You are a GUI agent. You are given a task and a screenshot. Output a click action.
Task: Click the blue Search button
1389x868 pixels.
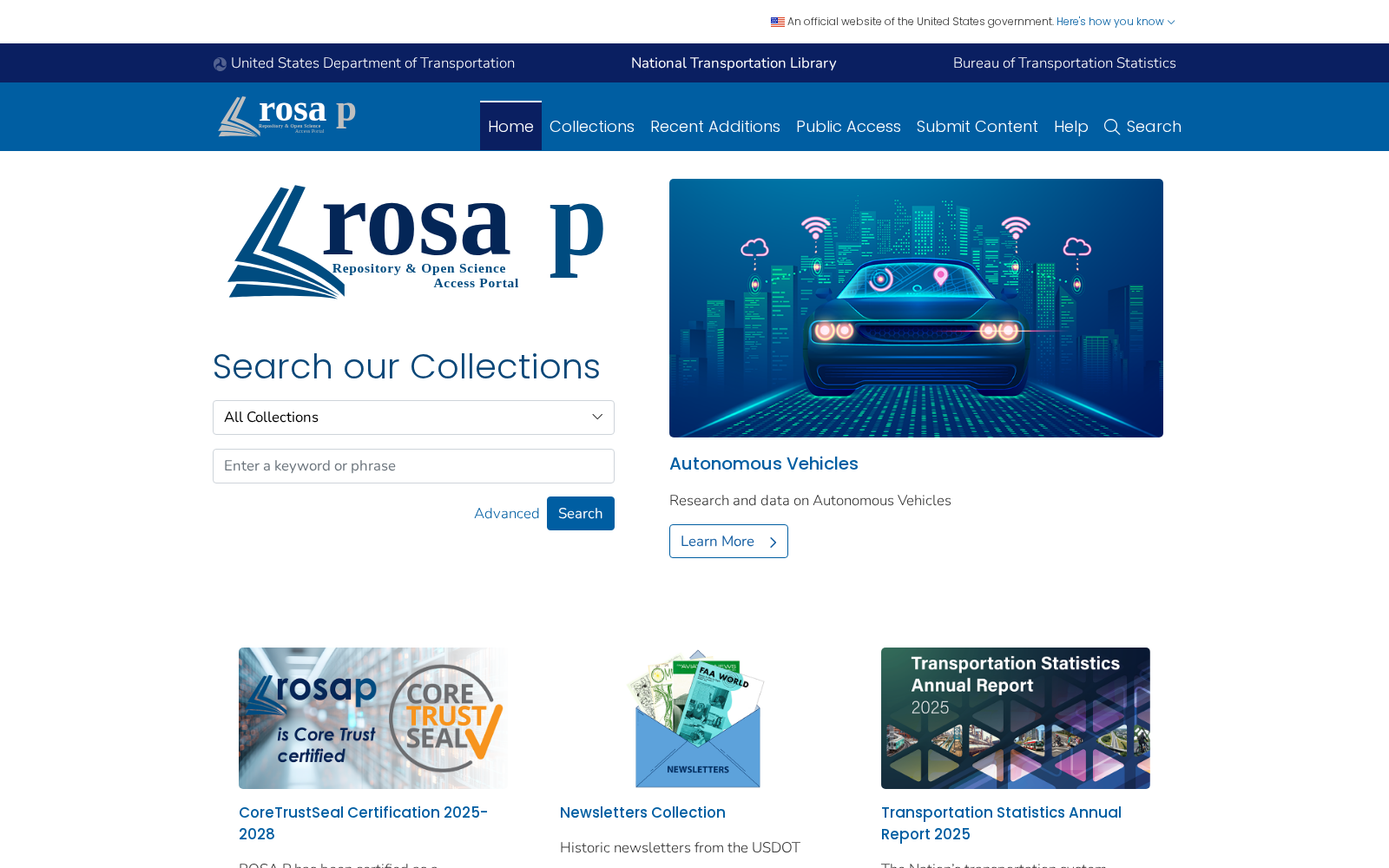pyautogui.click(x=581, y=513)
